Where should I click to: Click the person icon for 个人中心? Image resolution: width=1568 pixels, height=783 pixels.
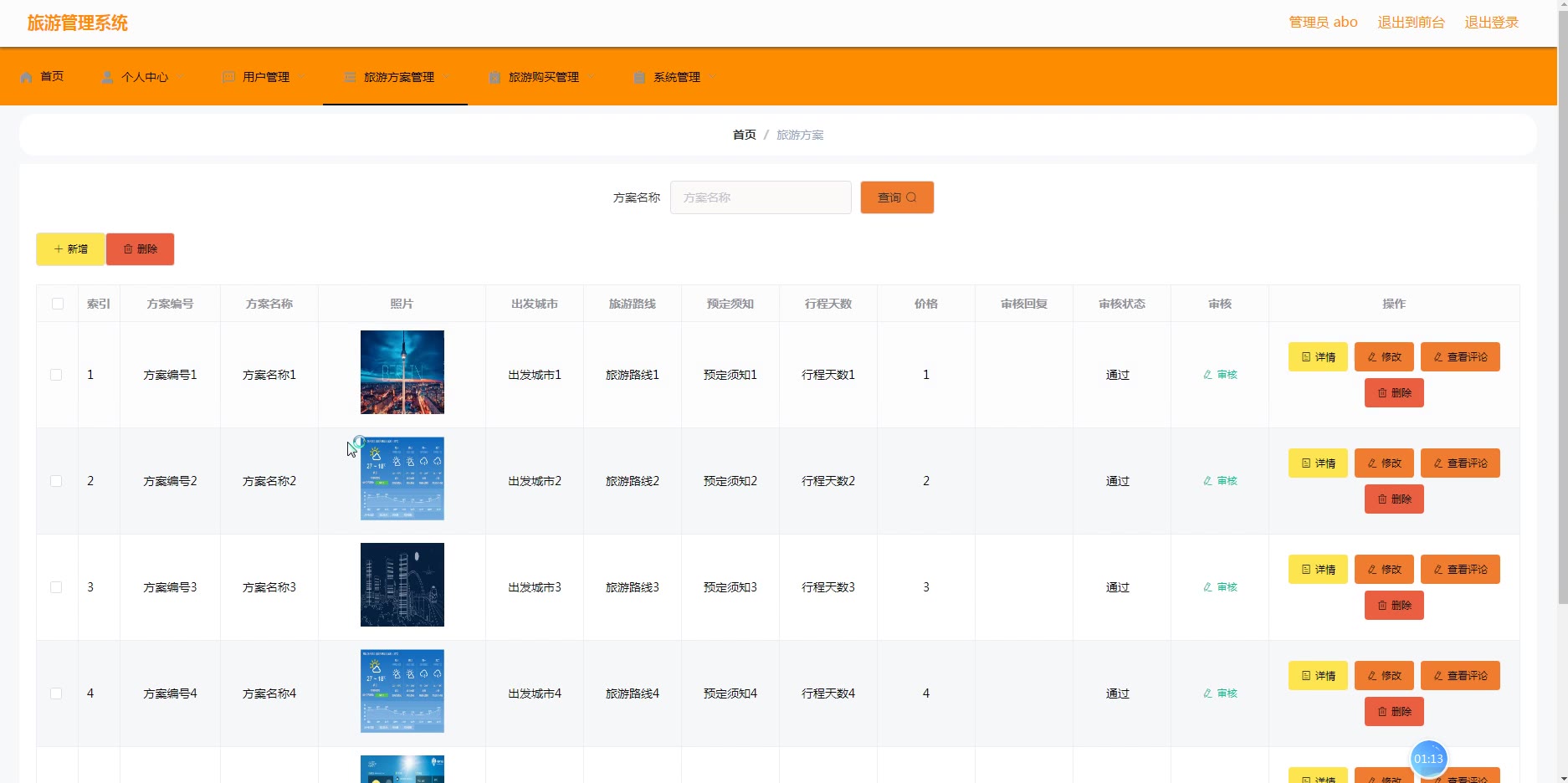point(107,77)
